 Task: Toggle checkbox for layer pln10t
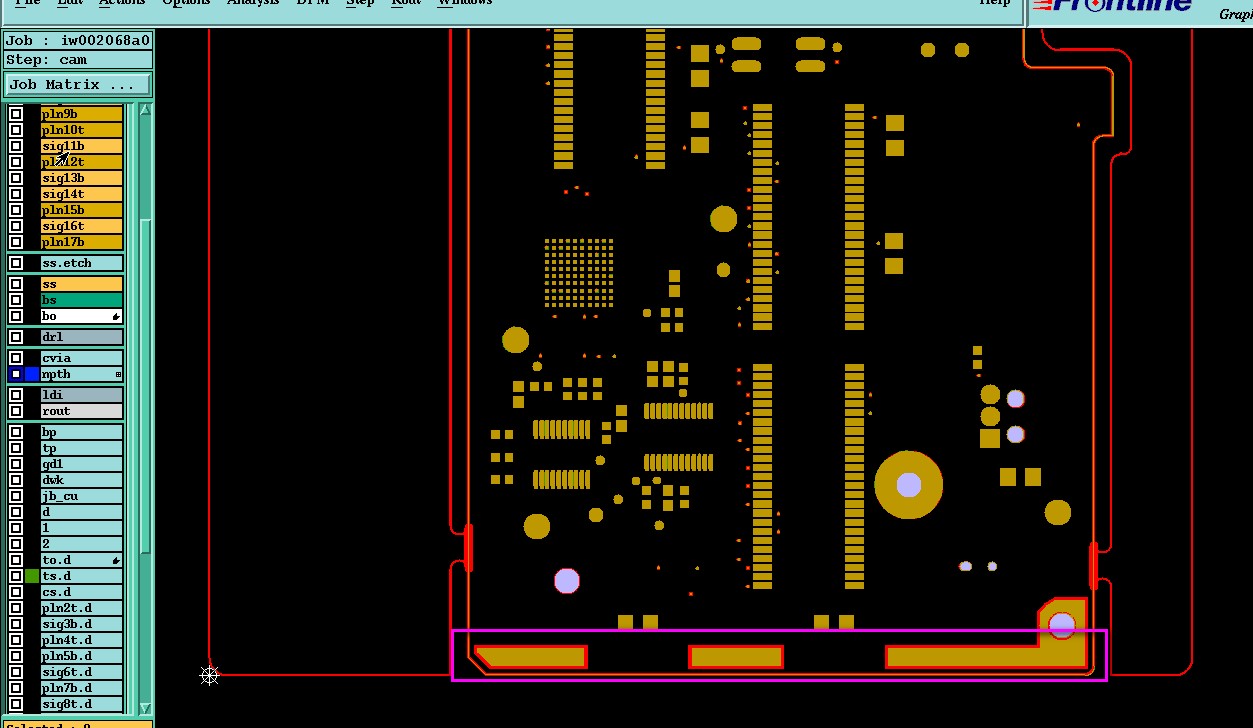(16, 130)
